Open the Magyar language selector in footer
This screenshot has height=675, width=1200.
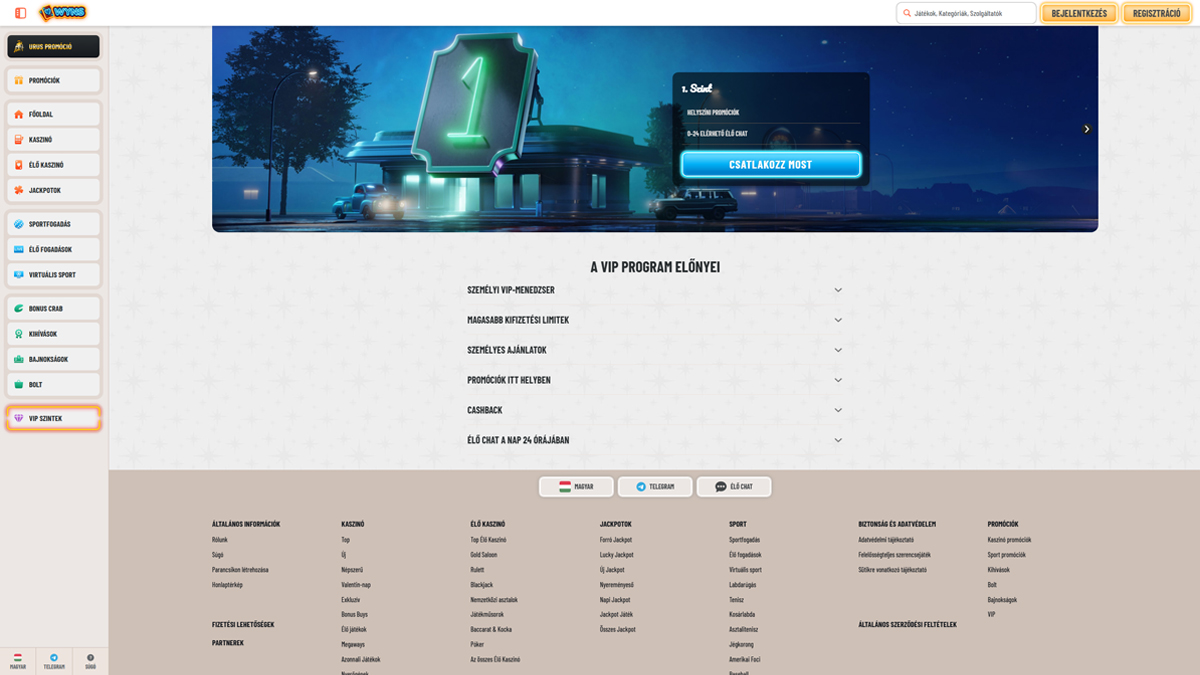(576, 487)
